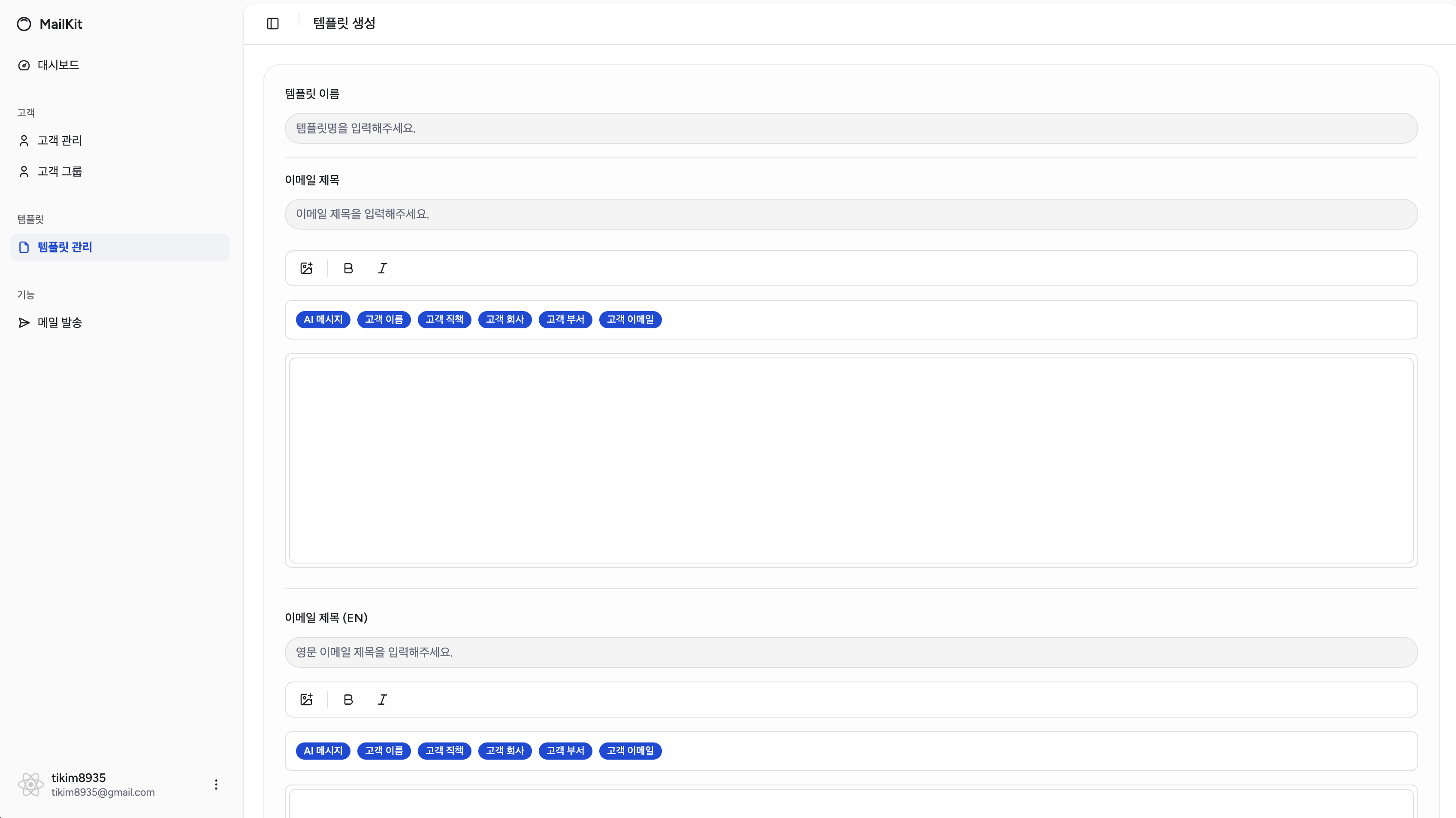The width and height of the screenshot is (1456, 818).
Task: Toggle italic in Korean email editor
Action: click(x=383, y=269)
